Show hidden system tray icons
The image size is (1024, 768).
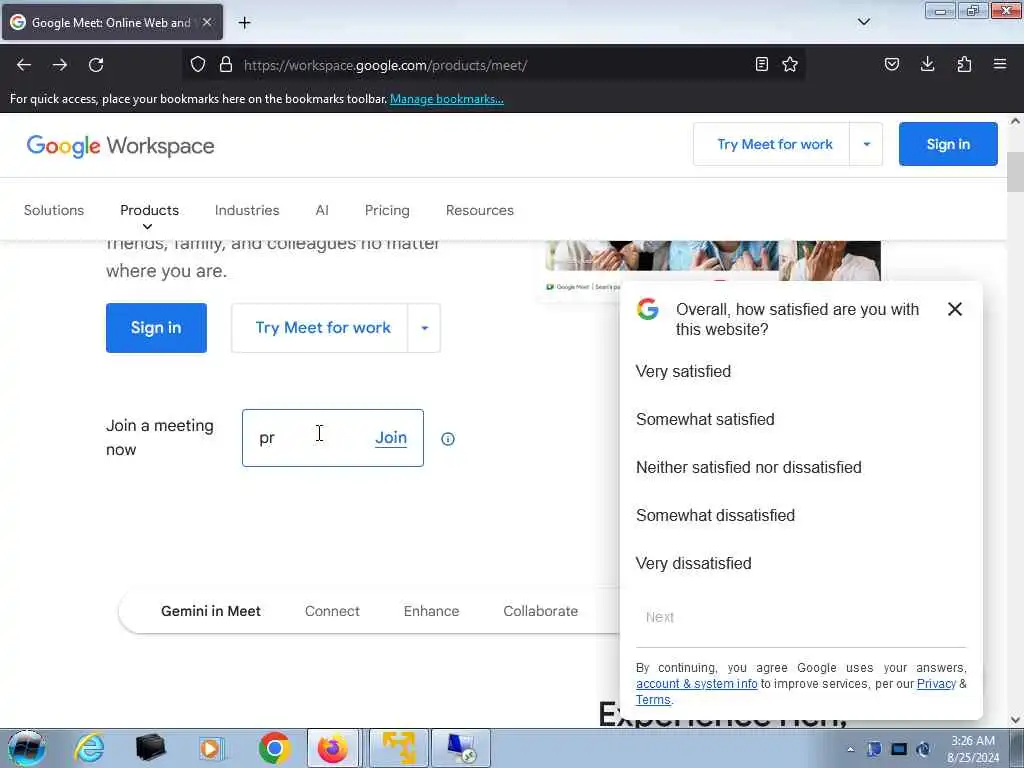[x=850, y=749]
